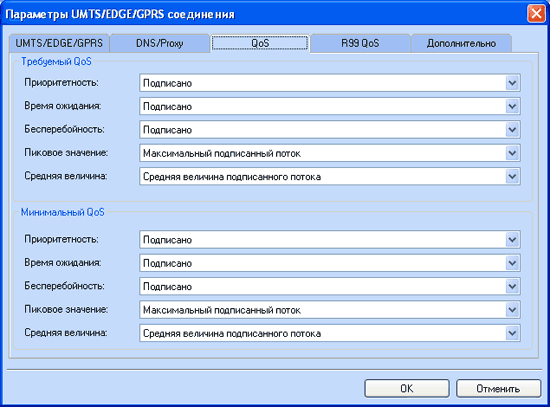The width and height of the screenshot is (550, 407).
Task: Click the Средняя величина label in Минимальный QoS
Action: pyautogui.click(x=66, y=333)
